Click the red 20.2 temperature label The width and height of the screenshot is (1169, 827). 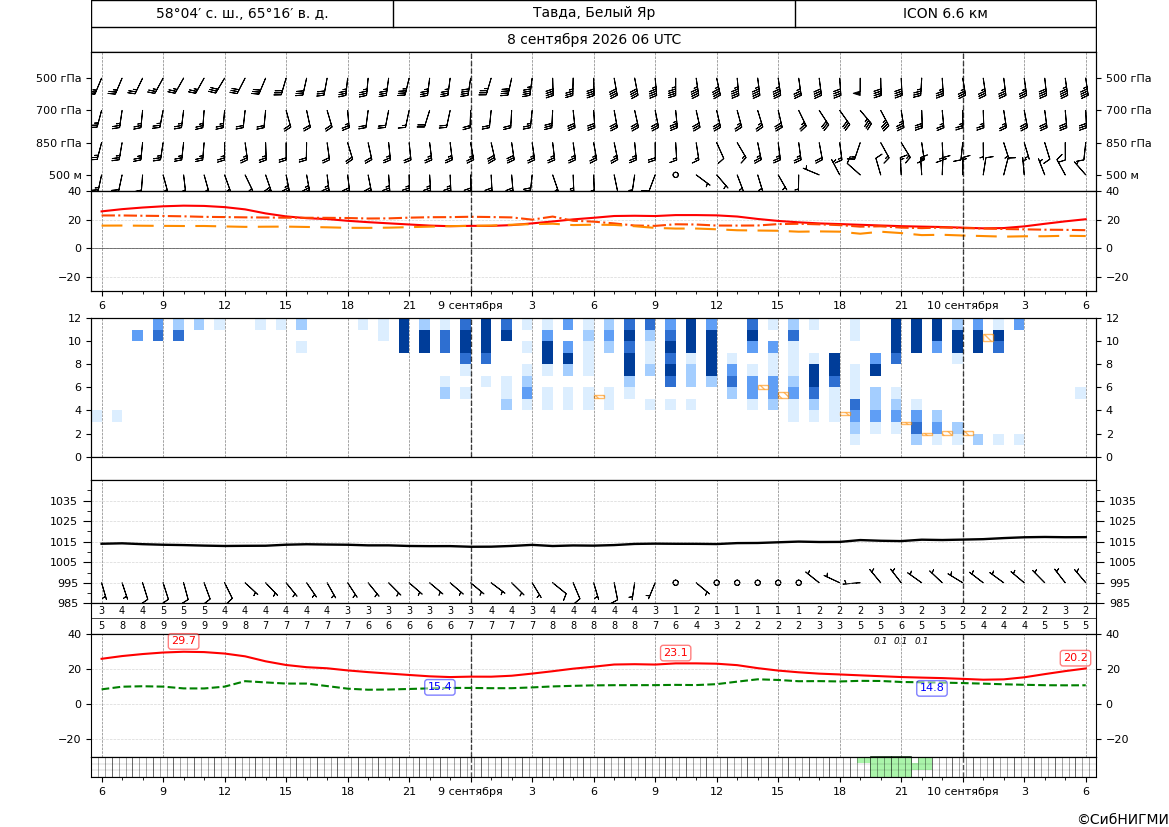(1075, 658)
